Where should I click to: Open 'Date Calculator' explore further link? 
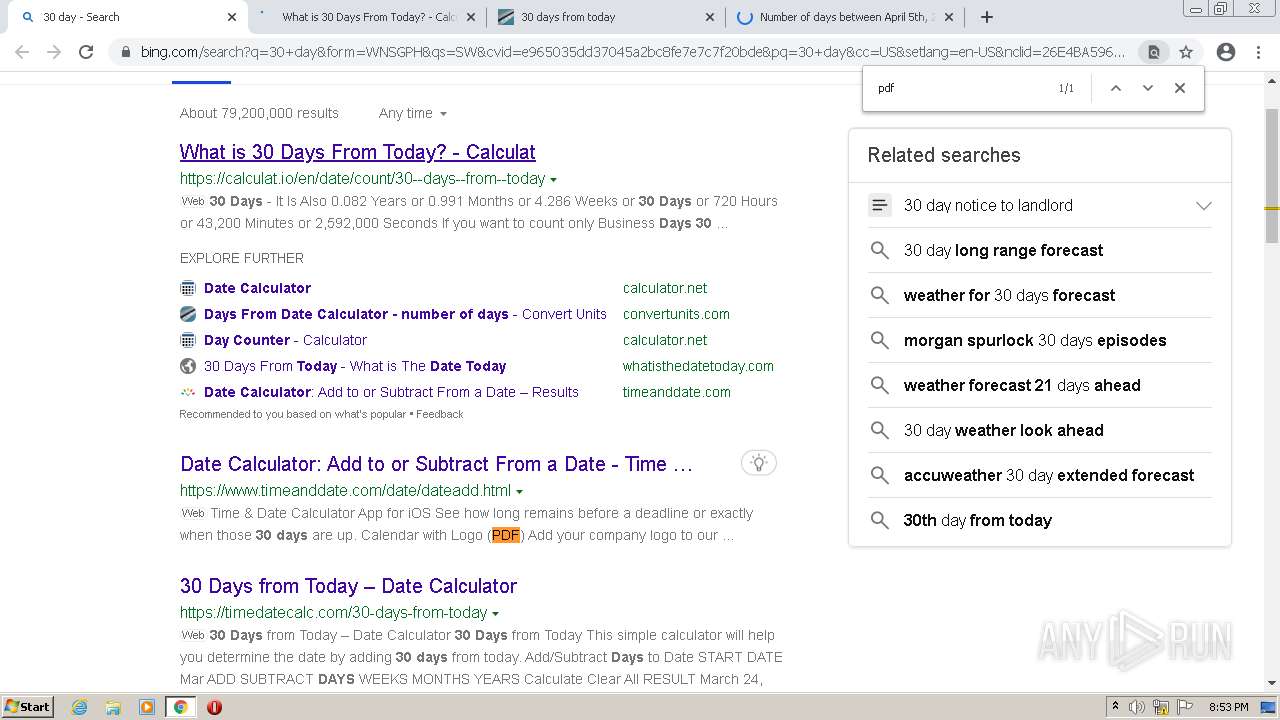point(257,288)
